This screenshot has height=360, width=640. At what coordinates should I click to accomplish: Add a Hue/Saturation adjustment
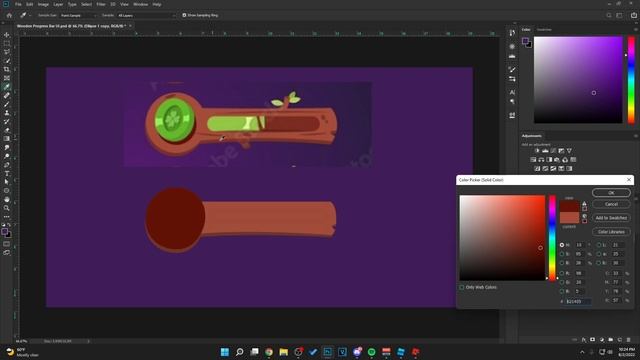point(533,160)
